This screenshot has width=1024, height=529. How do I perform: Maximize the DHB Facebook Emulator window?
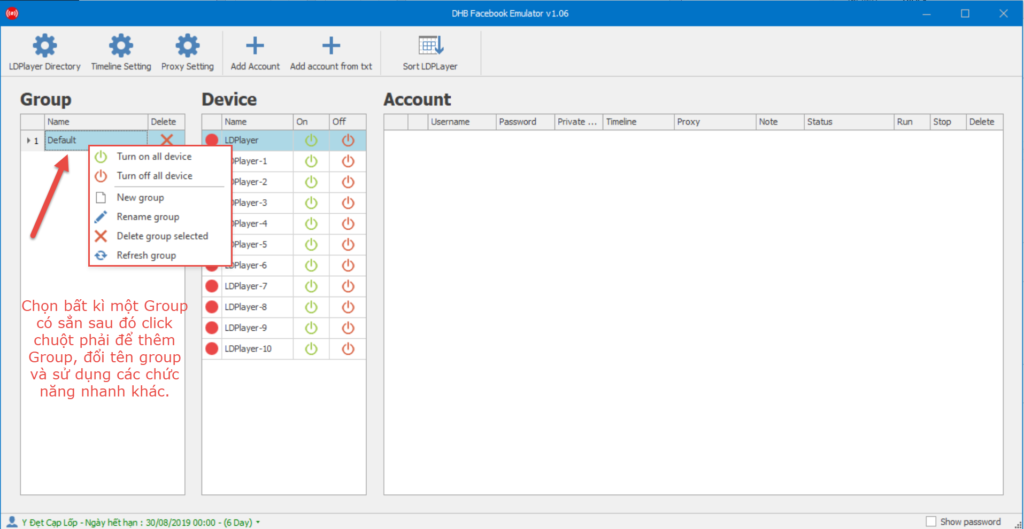click(965, 13)
